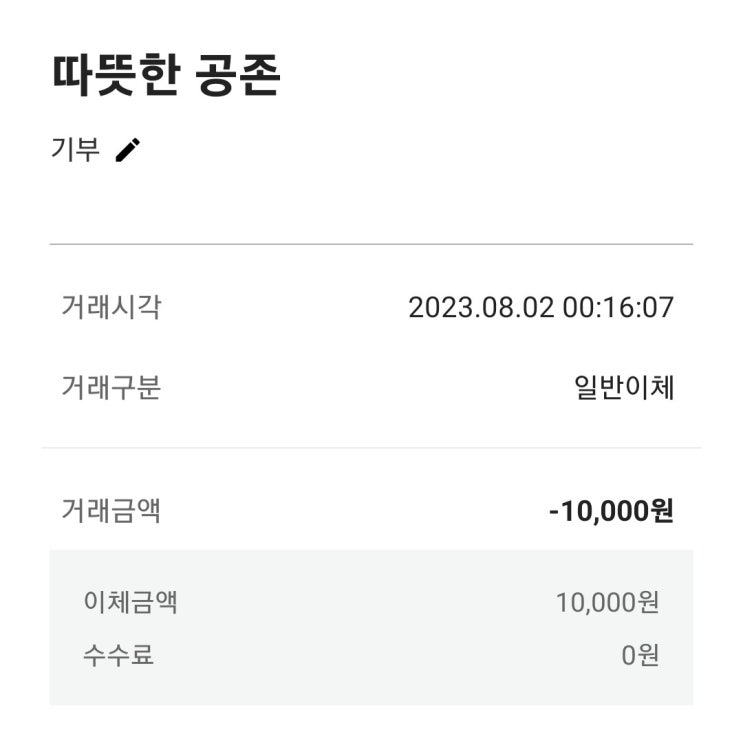
Task: Click the divider line below the memo
Action: tap(372, 244)
